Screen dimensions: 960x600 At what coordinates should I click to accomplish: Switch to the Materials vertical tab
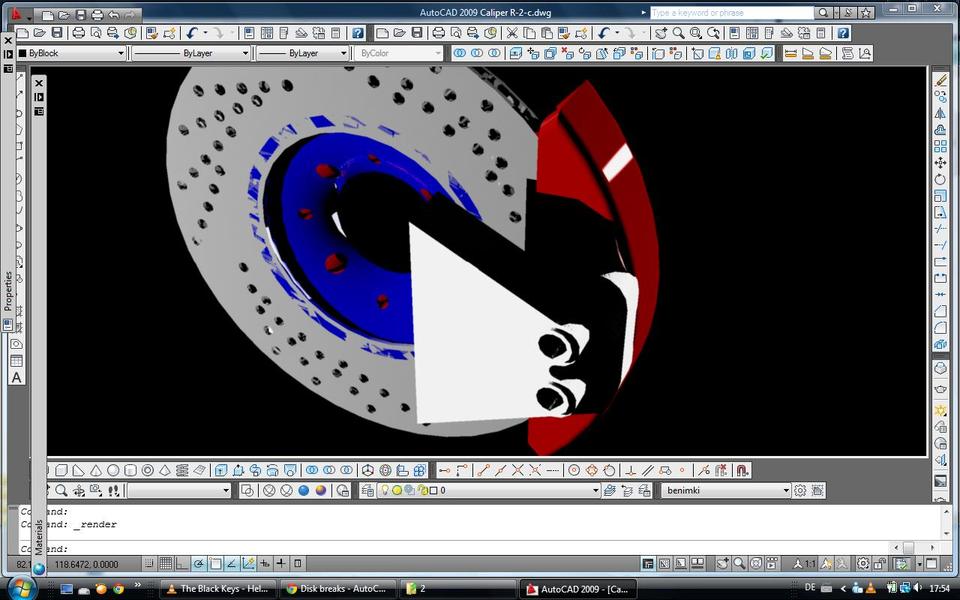coord(38,535)
